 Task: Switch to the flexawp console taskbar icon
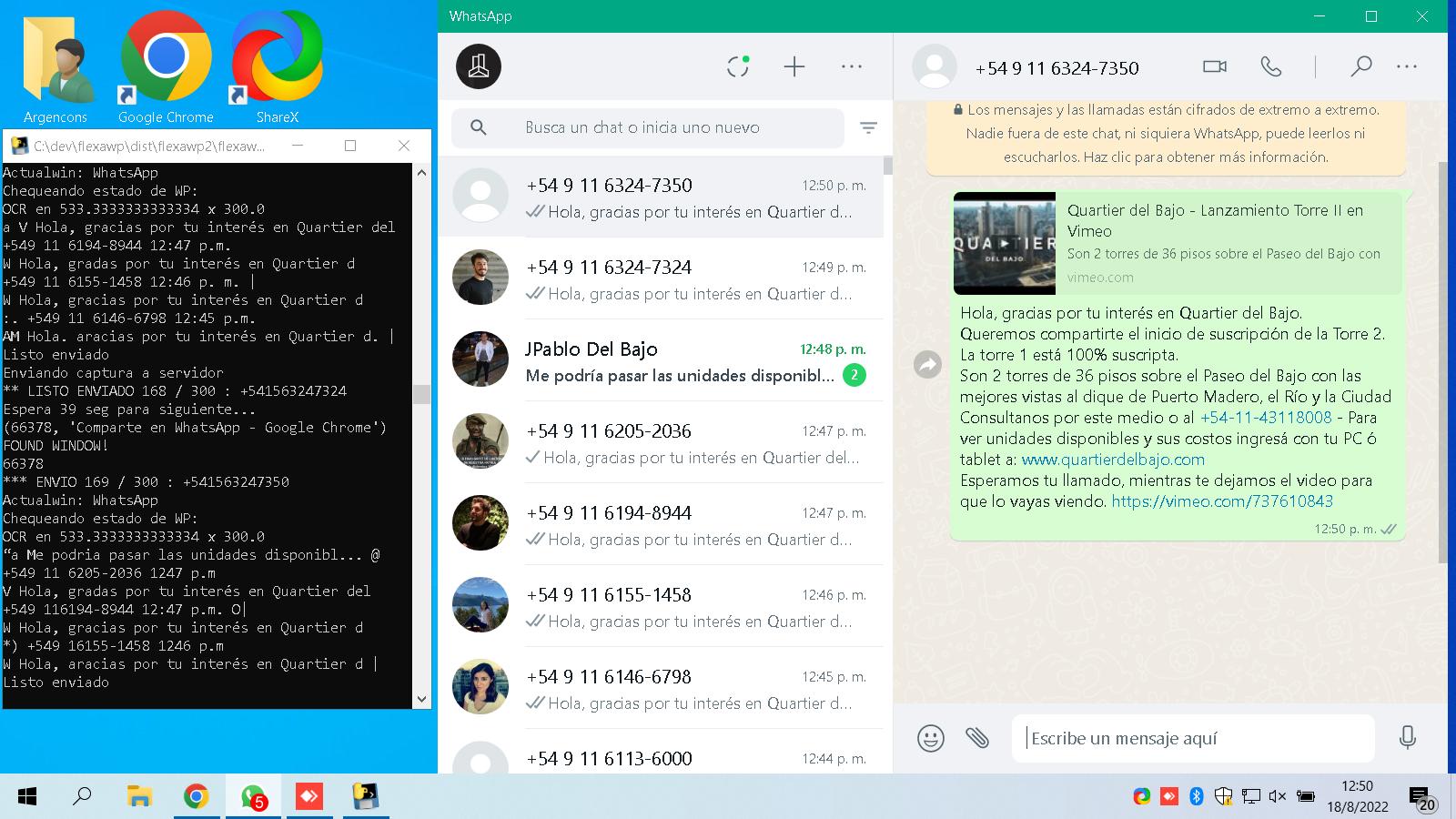click(x=366, y=797)
